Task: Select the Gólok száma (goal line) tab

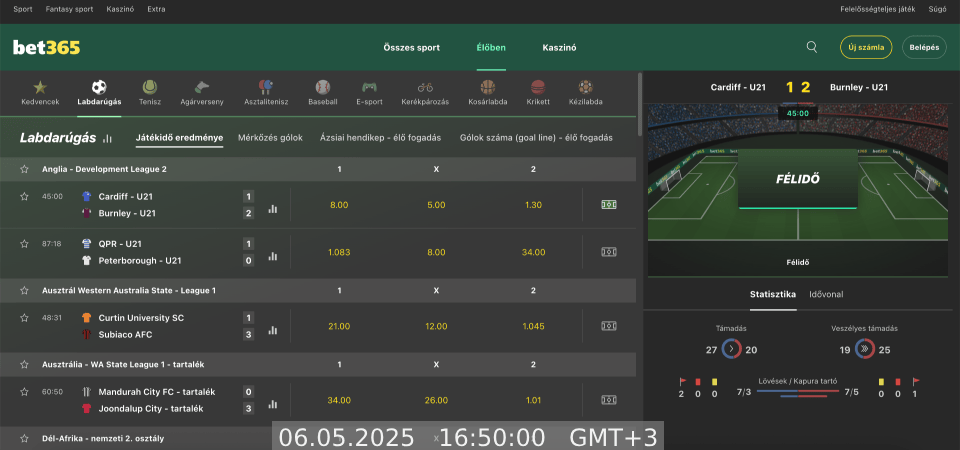Action: 536,138
